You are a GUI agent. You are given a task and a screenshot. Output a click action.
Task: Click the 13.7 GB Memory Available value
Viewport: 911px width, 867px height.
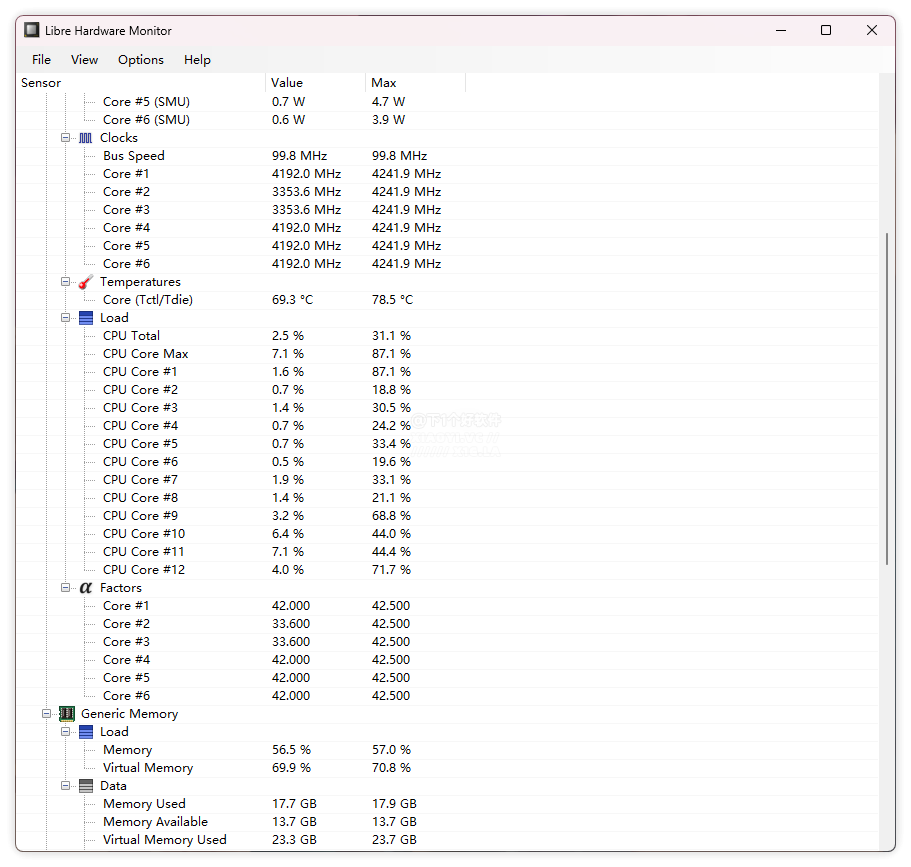pos(294,822)
